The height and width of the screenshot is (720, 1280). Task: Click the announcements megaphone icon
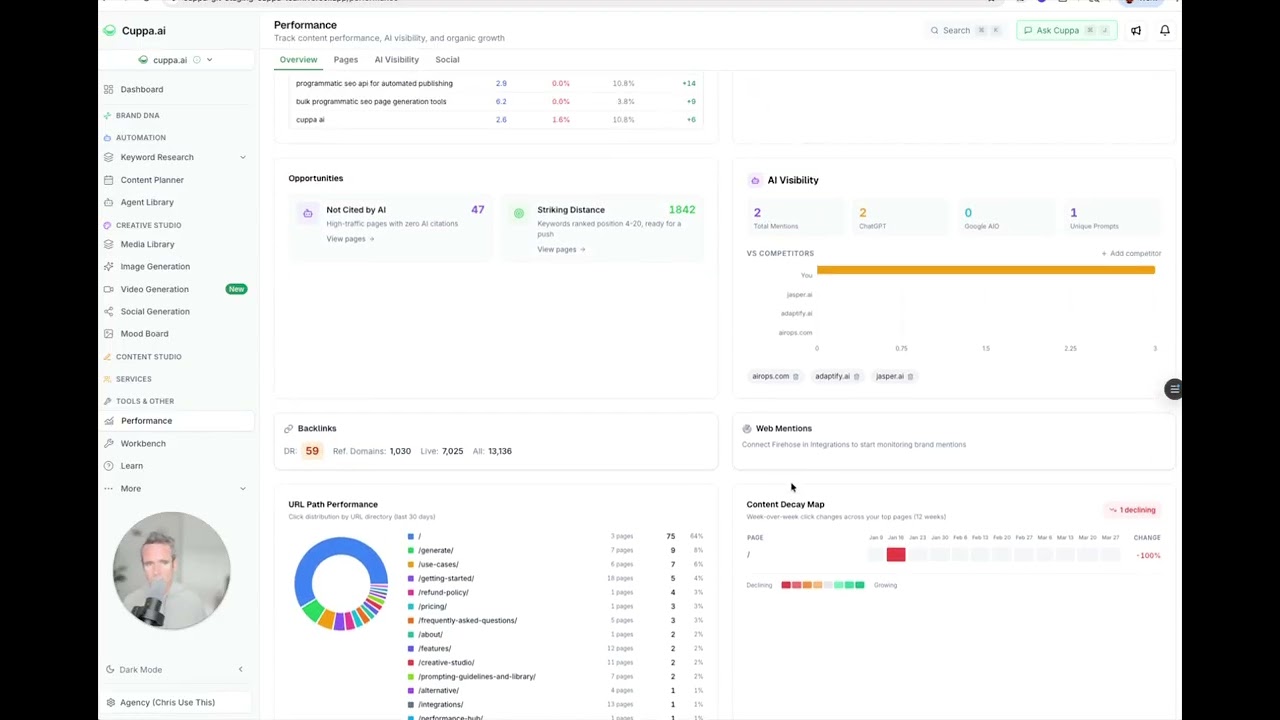point(1136,31)
